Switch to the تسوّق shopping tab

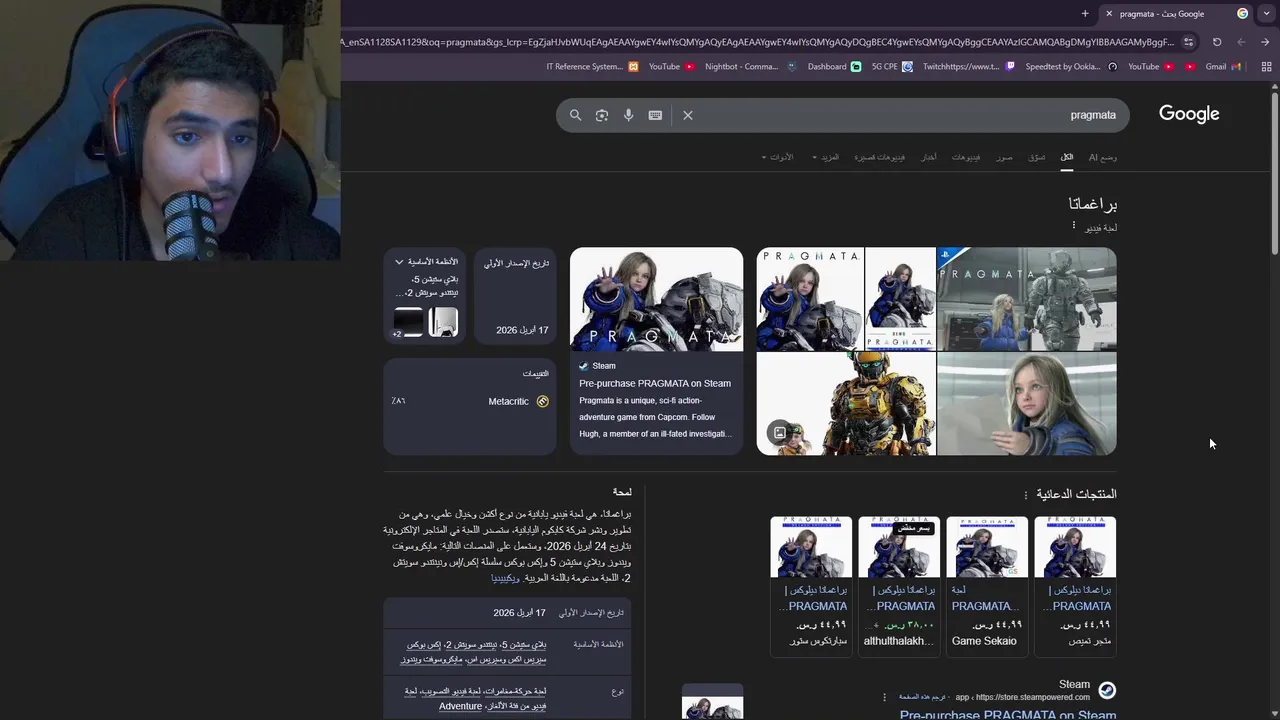1037,157
